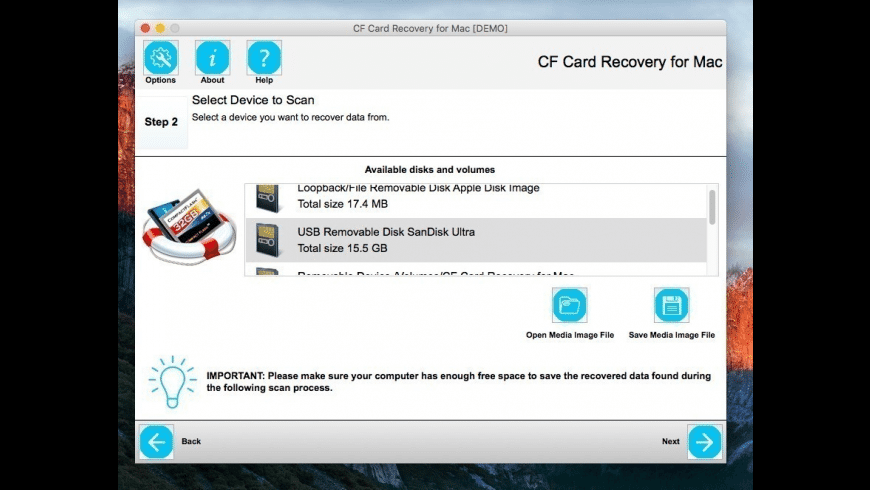
Task: Click the Help label in toolbar
Action: tap(264, 80)
